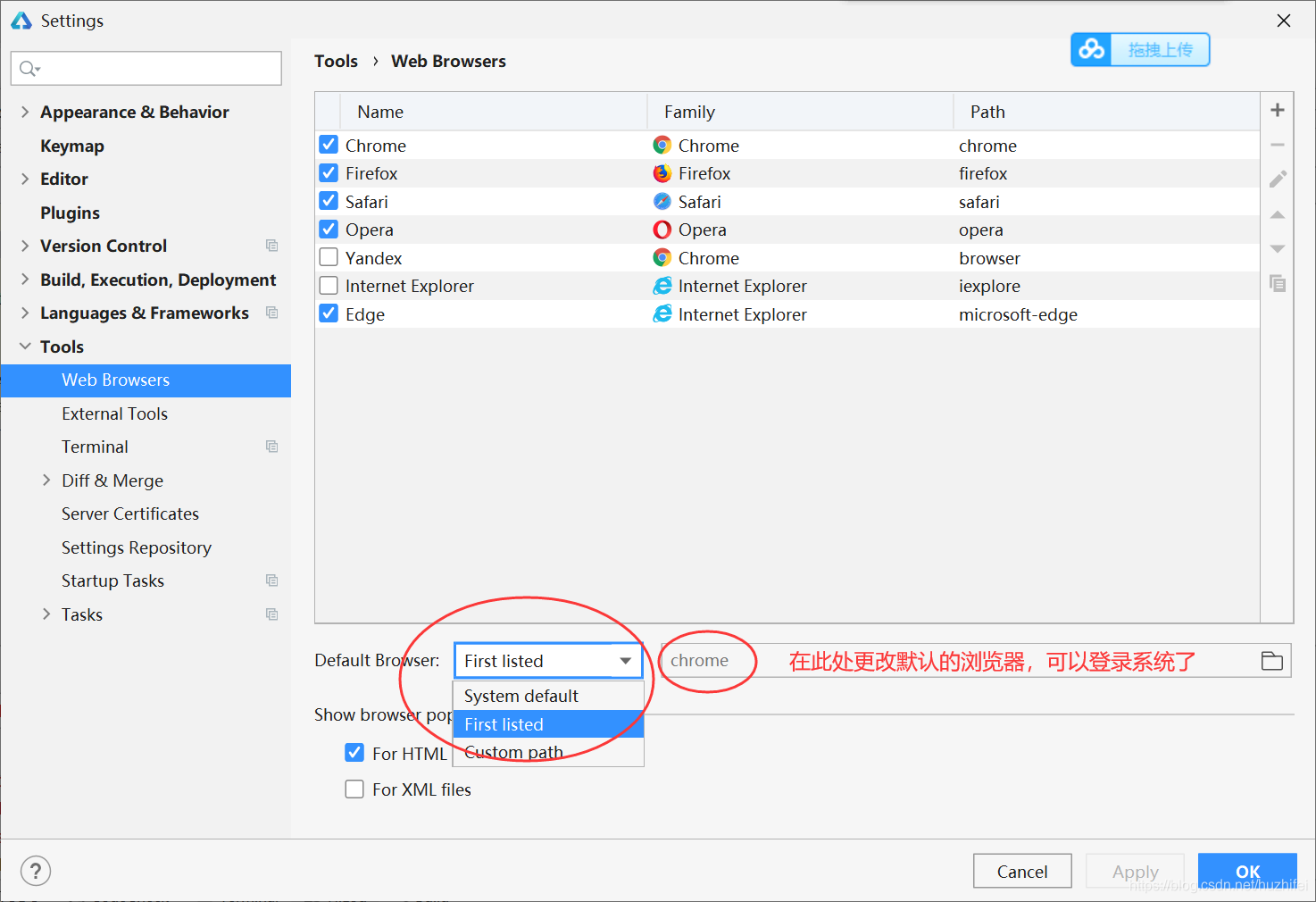The width and height of the screenshot is (1316, 902).
Task: Select External Tools in sidebar
Action: (x=114, y=413)
